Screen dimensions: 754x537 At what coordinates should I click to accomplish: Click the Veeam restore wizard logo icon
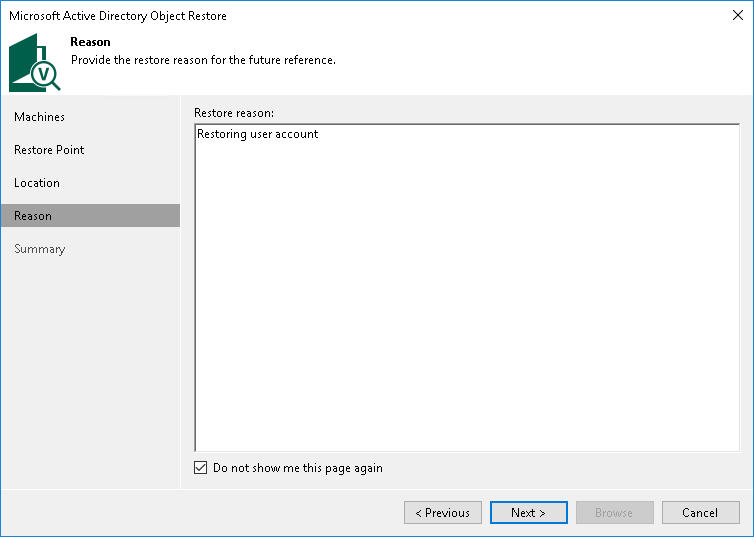(x=35, y=62)
